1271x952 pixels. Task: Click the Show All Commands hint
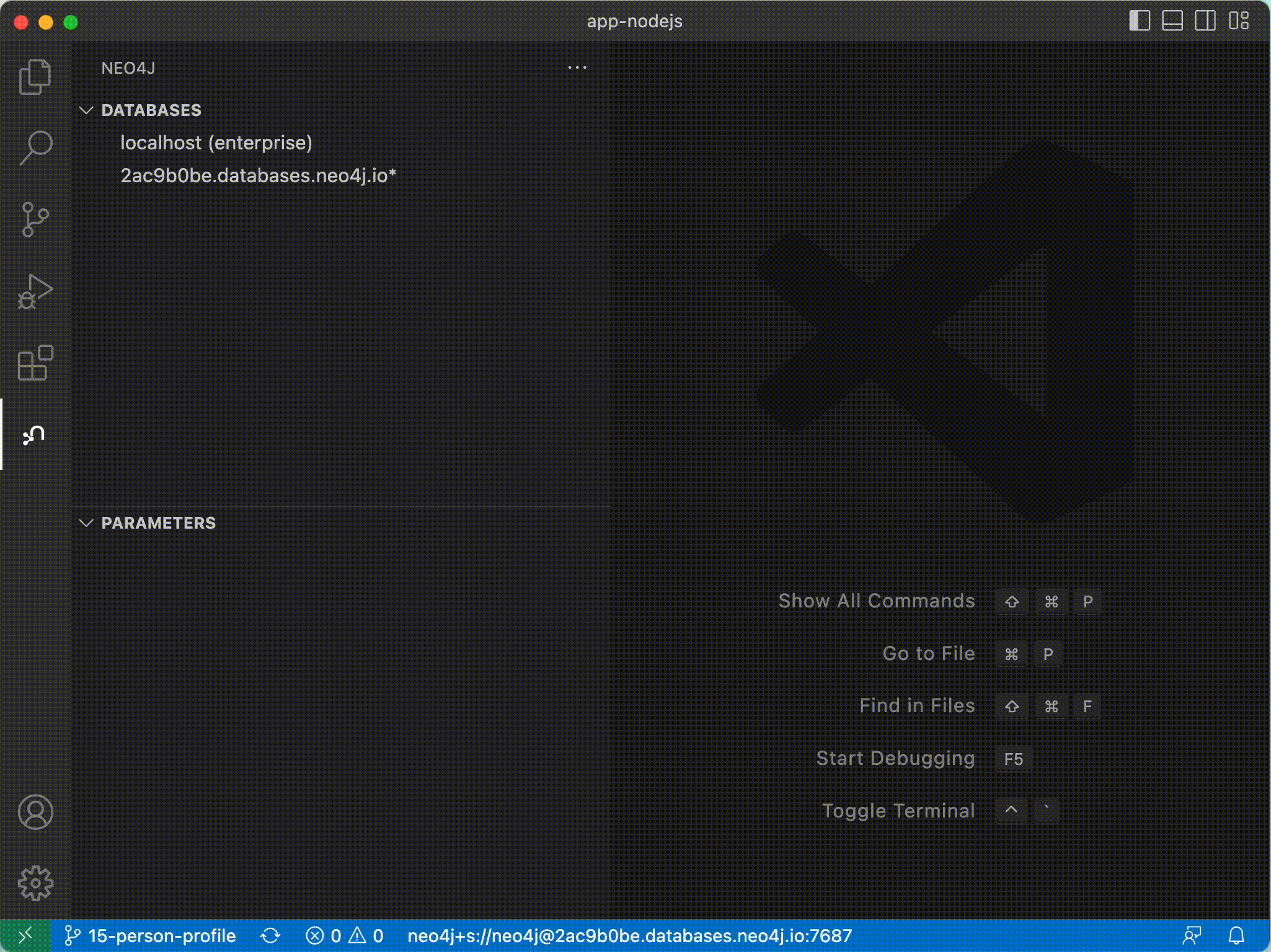coord(877,601)
